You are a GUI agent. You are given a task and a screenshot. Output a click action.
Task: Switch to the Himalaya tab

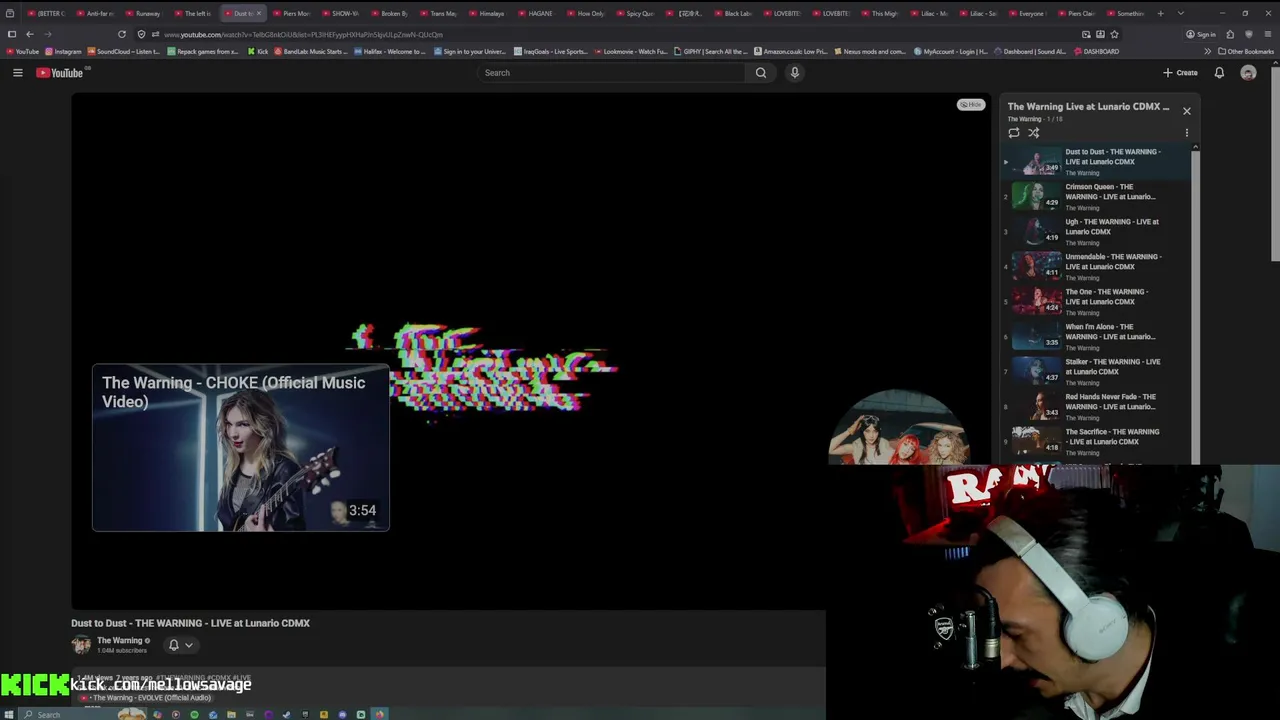point(490,13)
